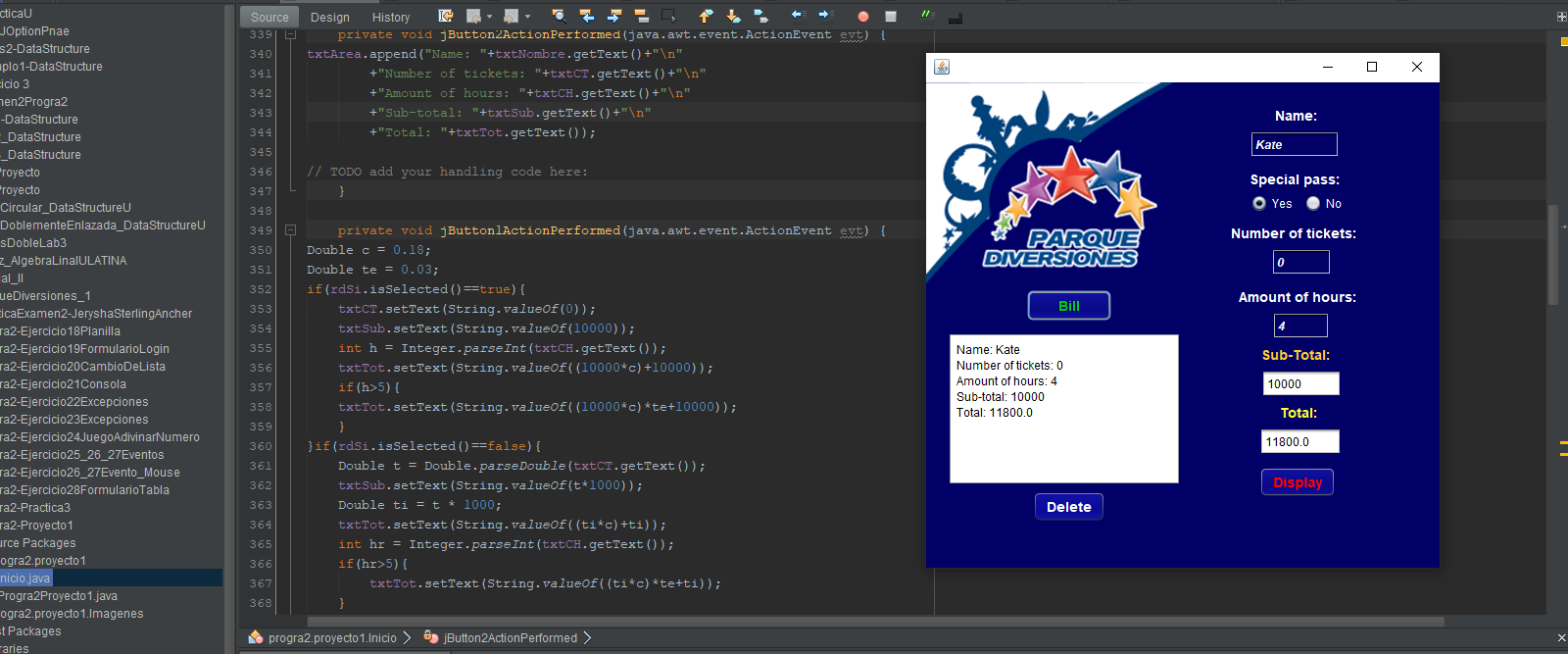
Task: Select the JOptionPnae project item
Action: coord(35,31)
